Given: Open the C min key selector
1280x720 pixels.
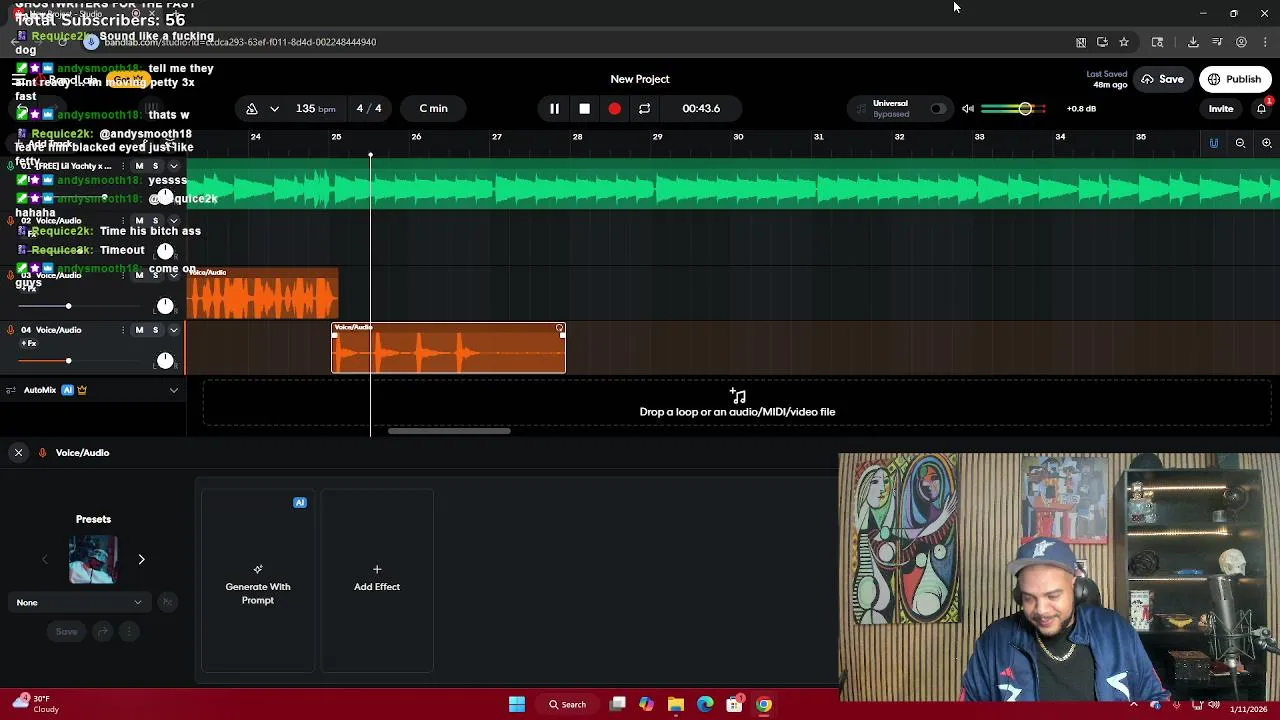Looking at the screenshot, I should coord(433,108).
